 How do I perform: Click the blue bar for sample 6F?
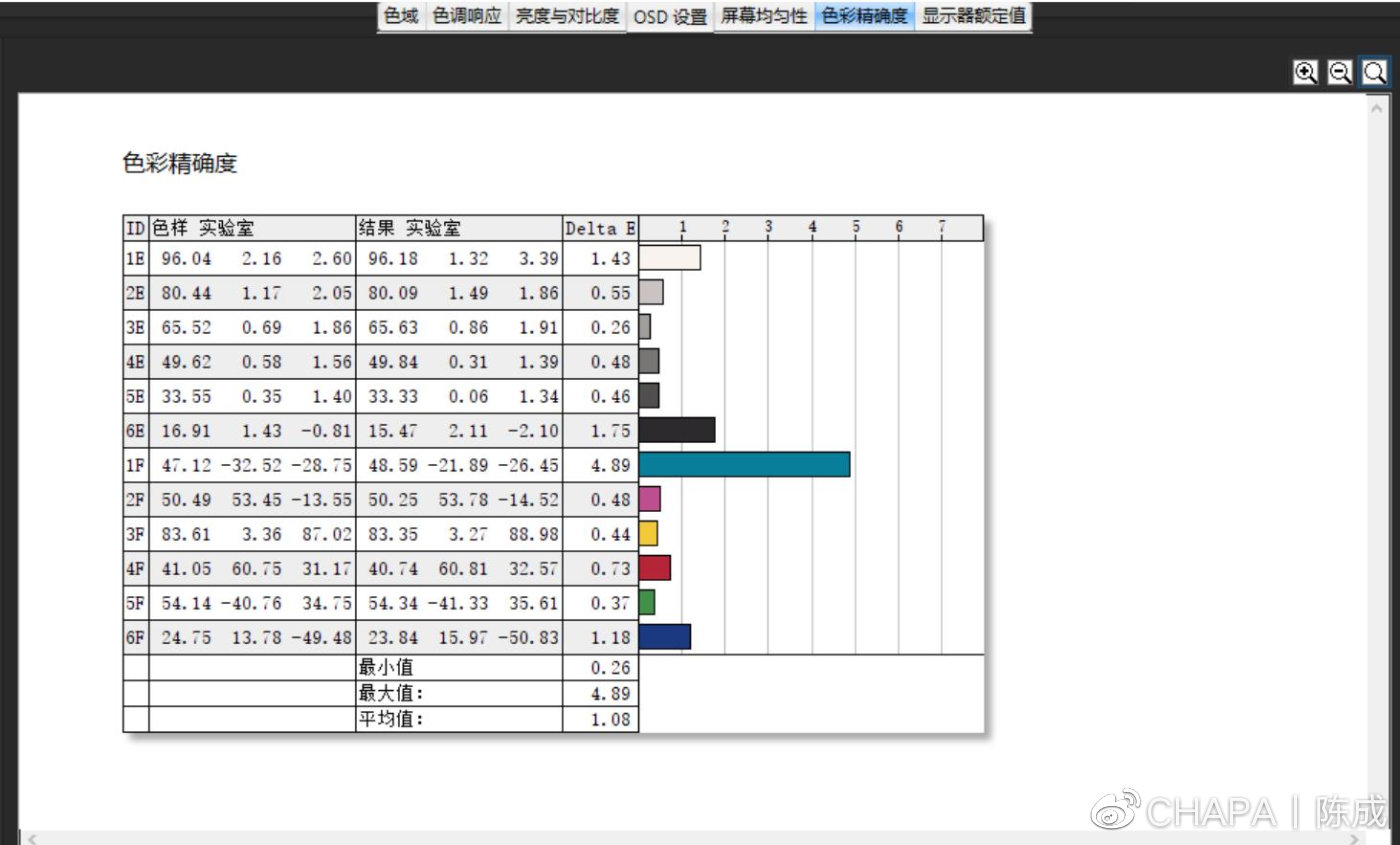tap(665, 637)
